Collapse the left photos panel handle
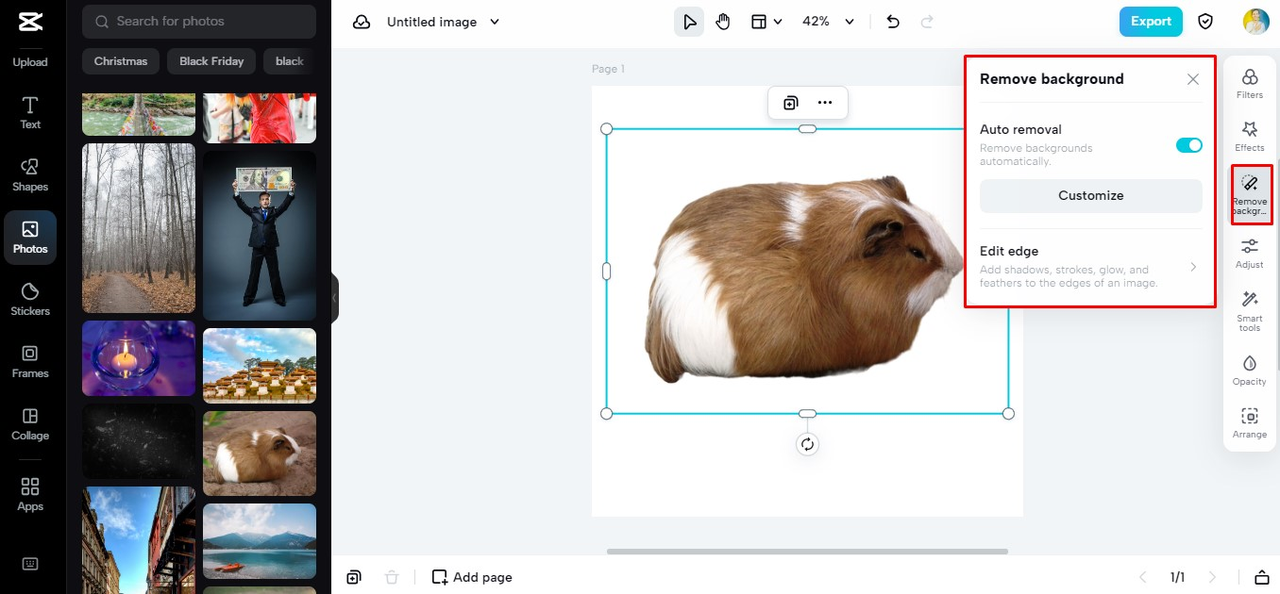The image size is (1280, 594). 335,298
